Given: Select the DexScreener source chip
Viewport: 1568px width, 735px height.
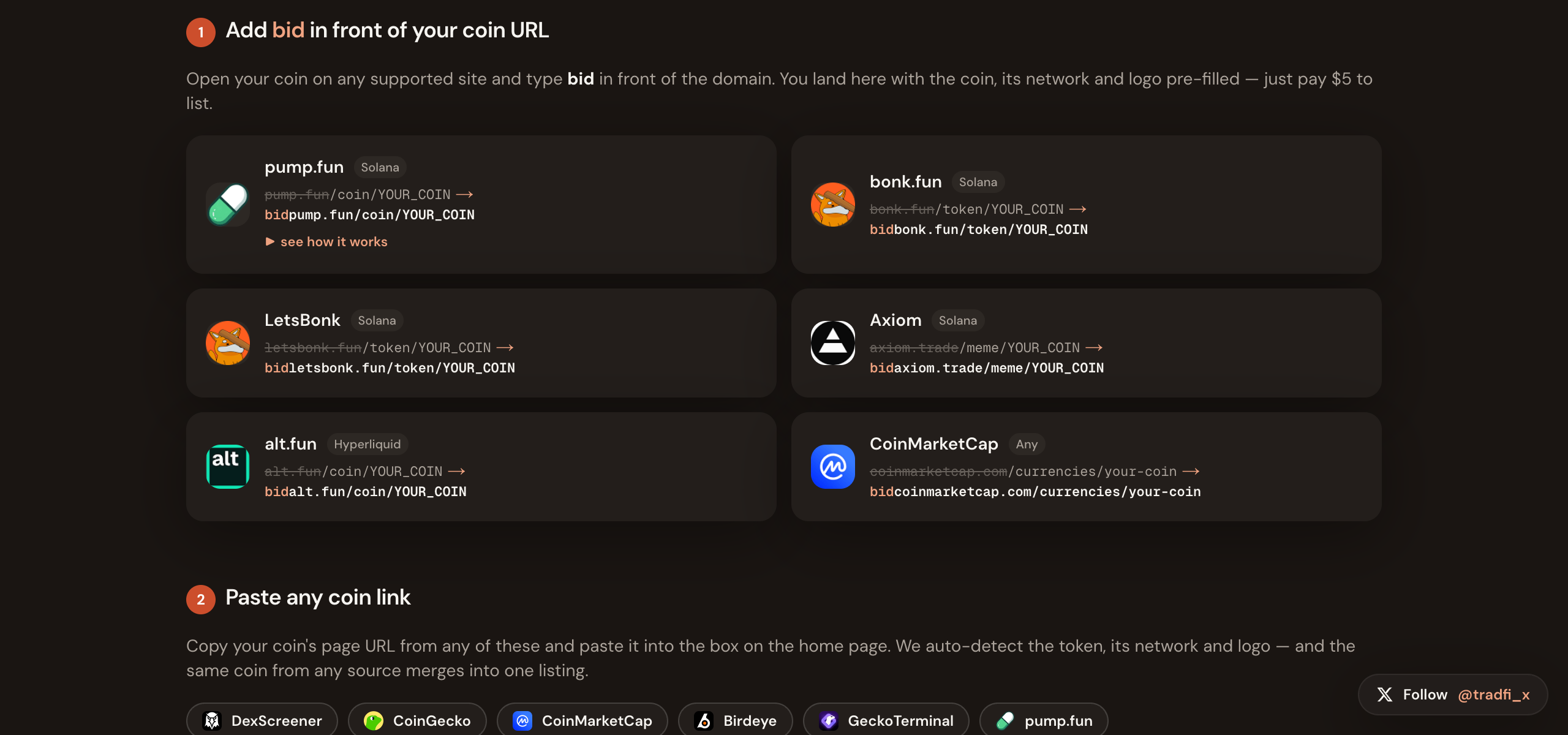Looking at the screenshot, I should (x=262, y=720).
